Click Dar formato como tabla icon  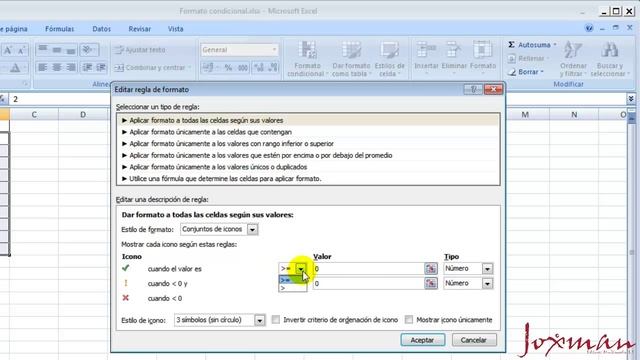(351, 59)
